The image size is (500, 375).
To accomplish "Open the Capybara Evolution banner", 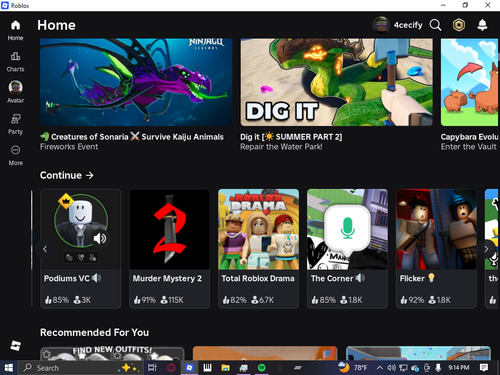I will pos(470,82).
